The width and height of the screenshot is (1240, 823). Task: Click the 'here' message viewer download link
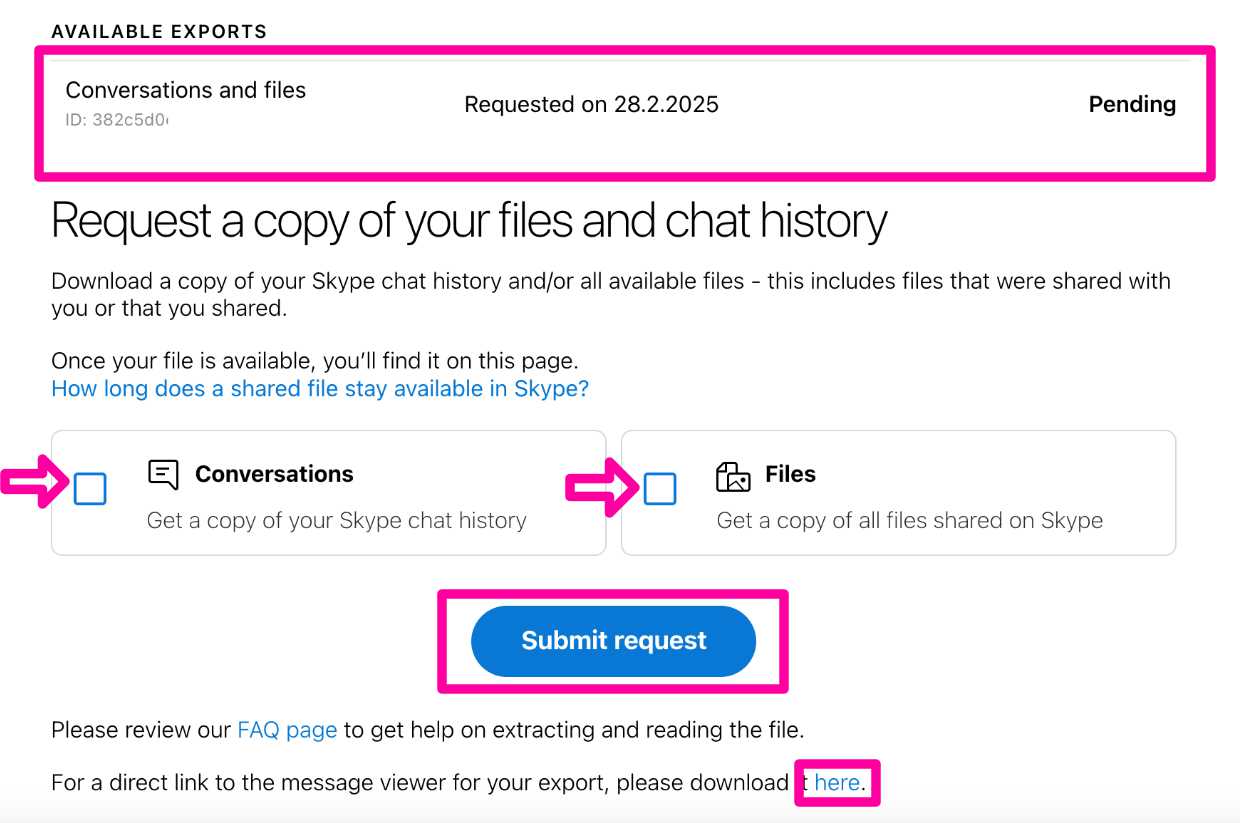pyautogui.click(x=837, y=782)
